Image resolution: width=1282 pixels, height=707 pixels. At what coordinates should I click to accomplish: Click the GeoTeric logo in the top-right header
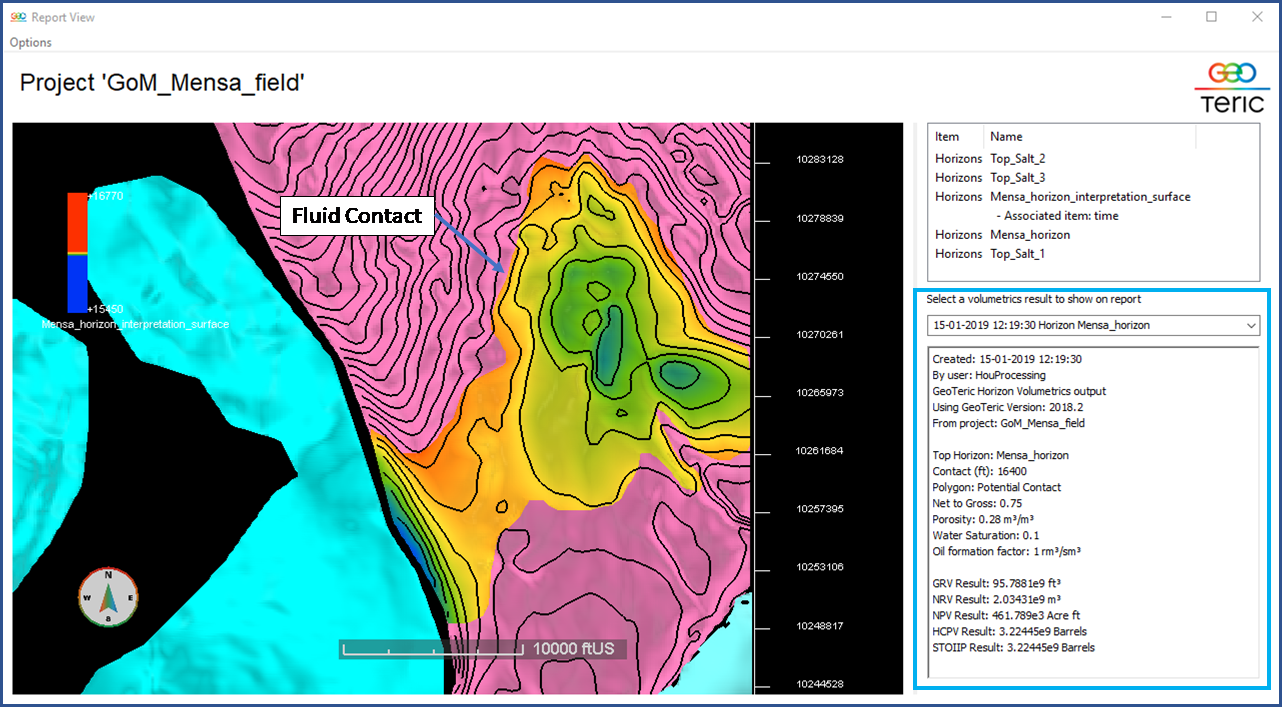coord(1231,86)
